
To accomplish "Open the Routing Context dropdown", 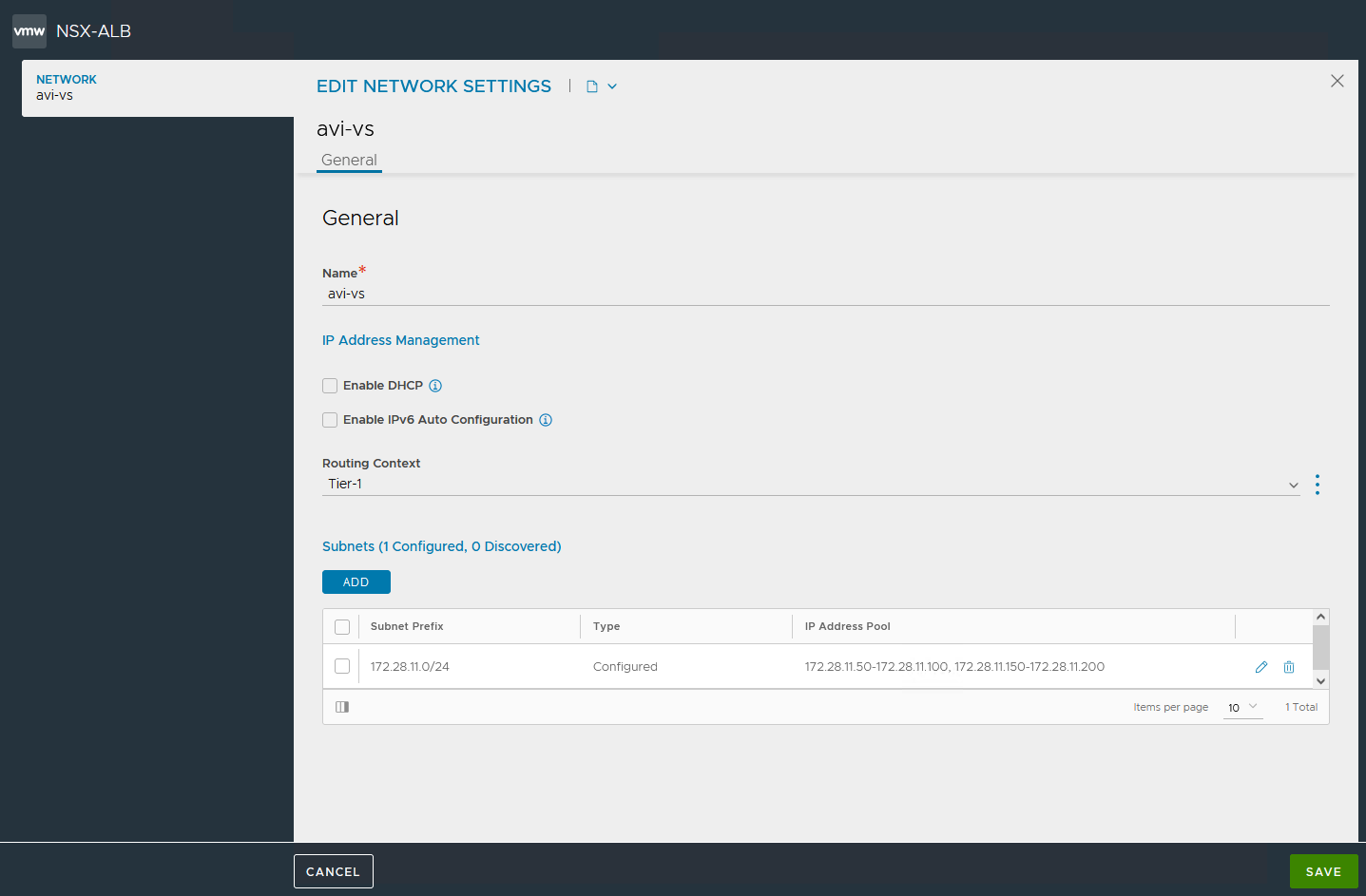I will [811, 485].
